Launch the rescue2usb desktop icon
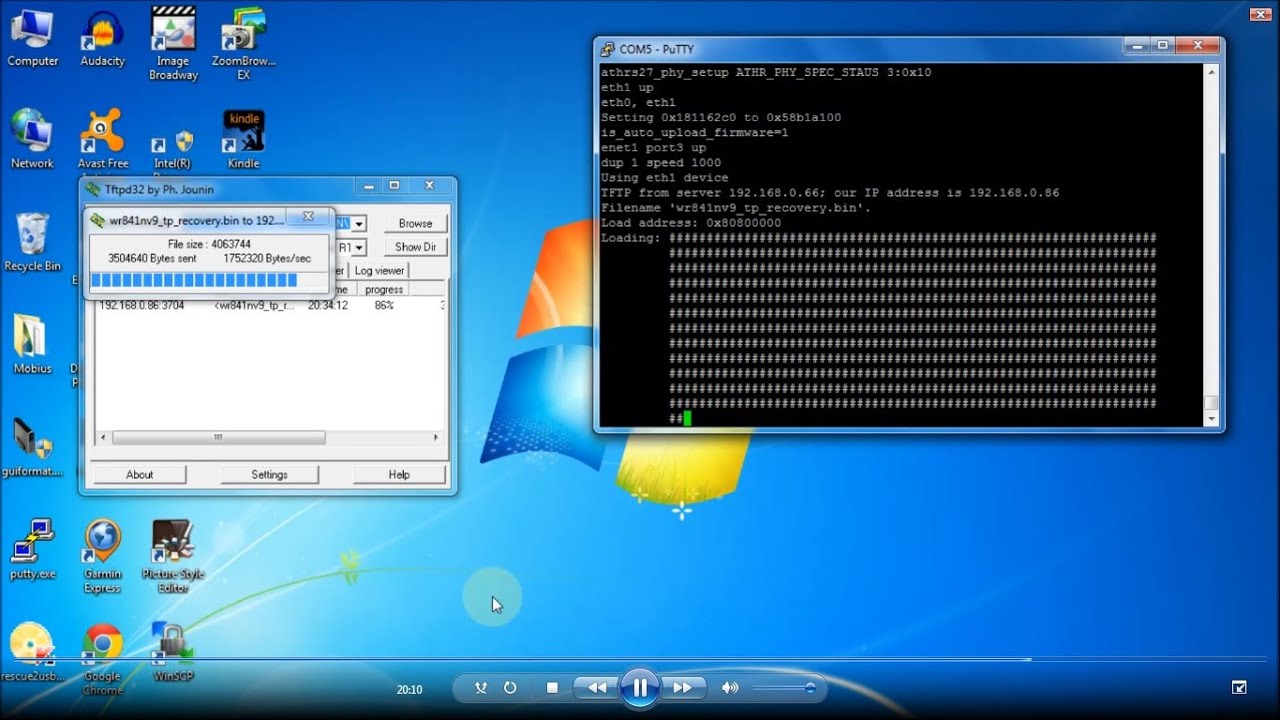Image resolution: width=1280 pixels, height=720 pixels. (32, 652)
